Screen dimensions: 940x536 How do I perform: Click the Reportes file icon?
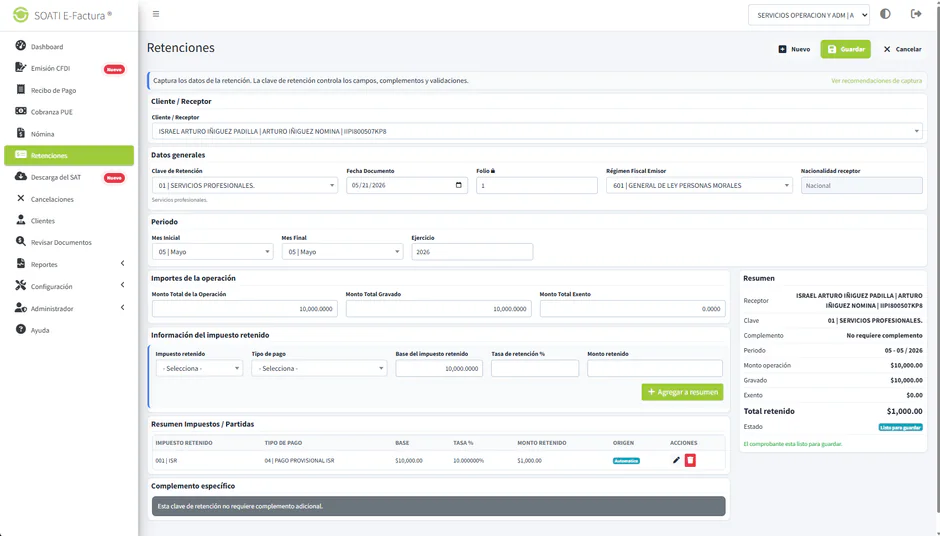[x=20, y=263]
